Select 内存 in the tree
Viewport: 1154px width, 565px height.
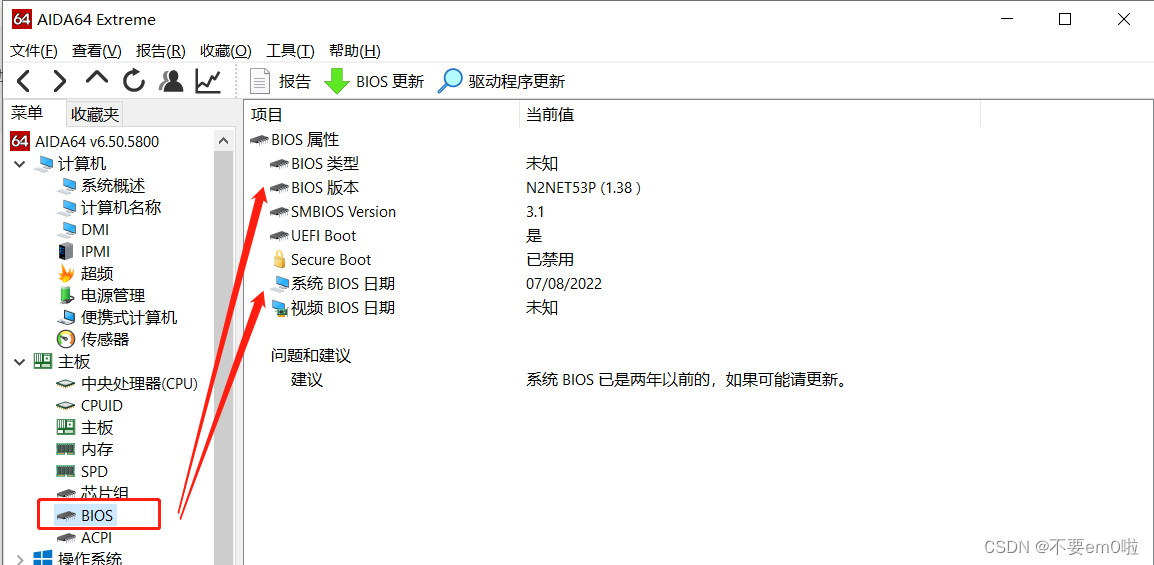[x=85, y=449]
